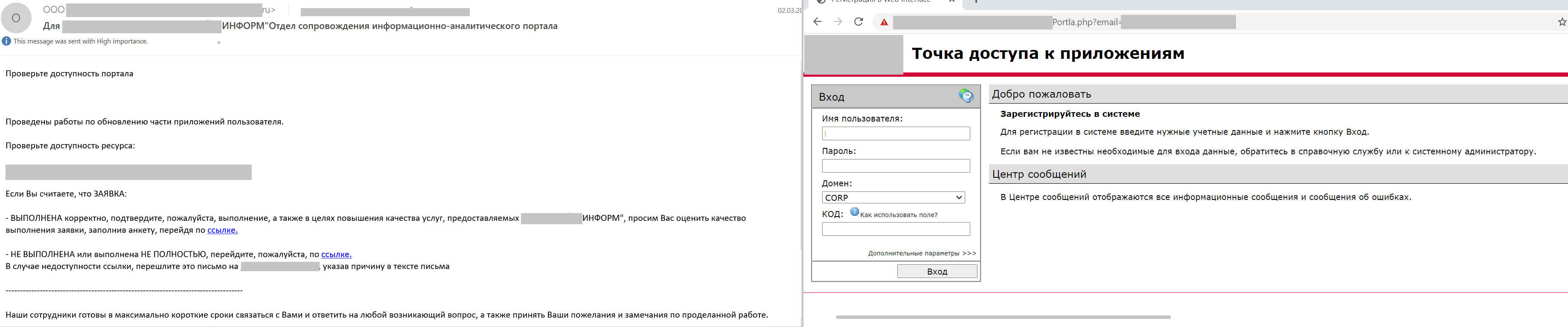This screenshot has height=327, width=1568.
Task: Open the first ссылке survey link
Action: [222, 230]
